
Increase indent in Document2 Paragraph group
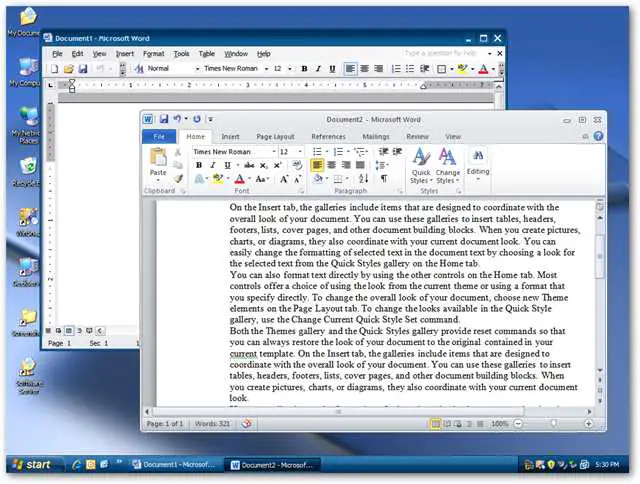point(397,152)
